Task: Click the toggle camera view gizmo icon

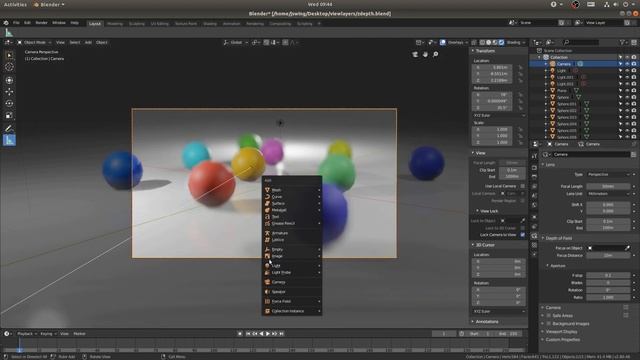Action: 415,54
